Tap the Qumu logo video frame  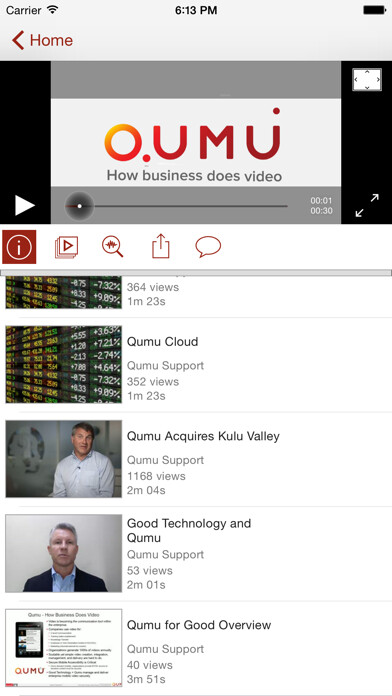196,142
